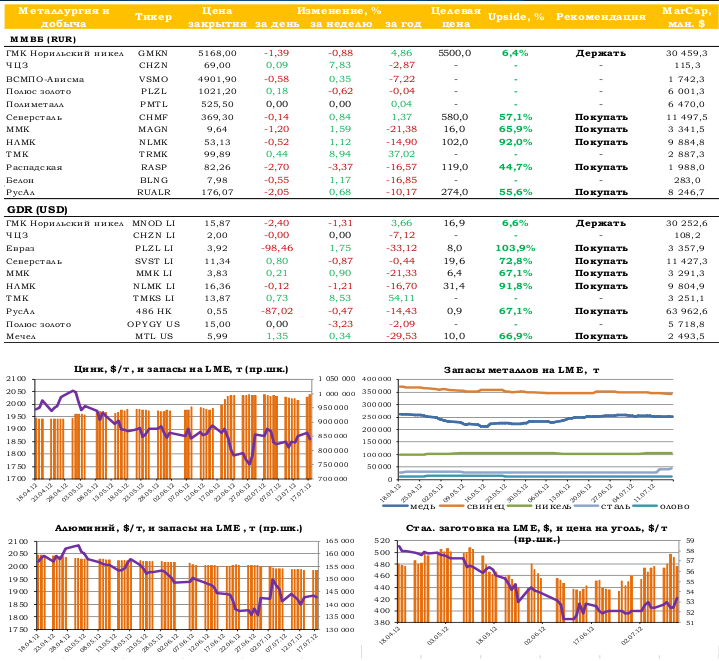Click the MAGN ticker cell
This screenshot has width=719, height=661.
tap(153, 129)
